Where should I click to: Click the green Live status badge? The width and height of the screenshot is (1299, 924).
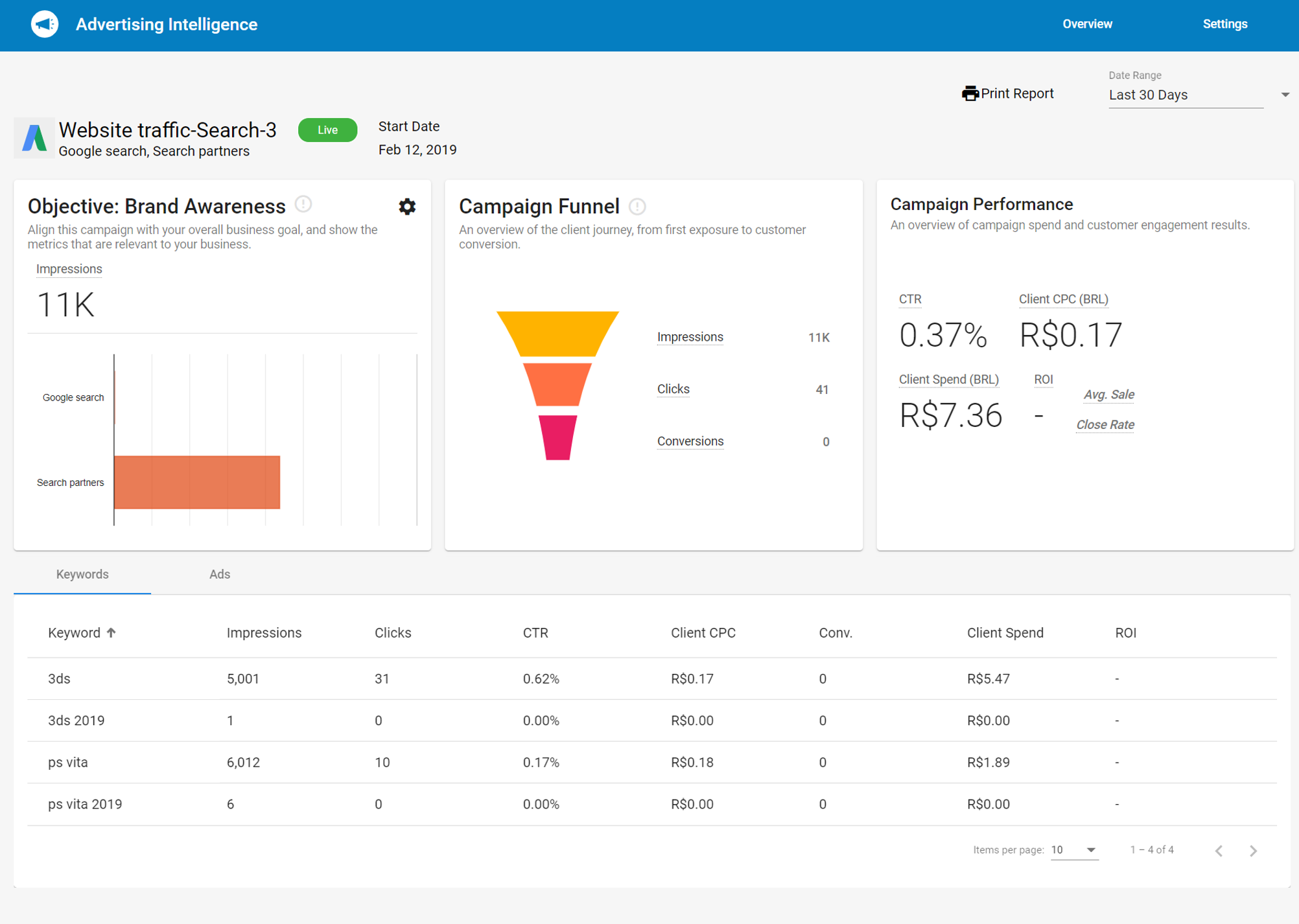pyautogui.click(x=327, y=130)
